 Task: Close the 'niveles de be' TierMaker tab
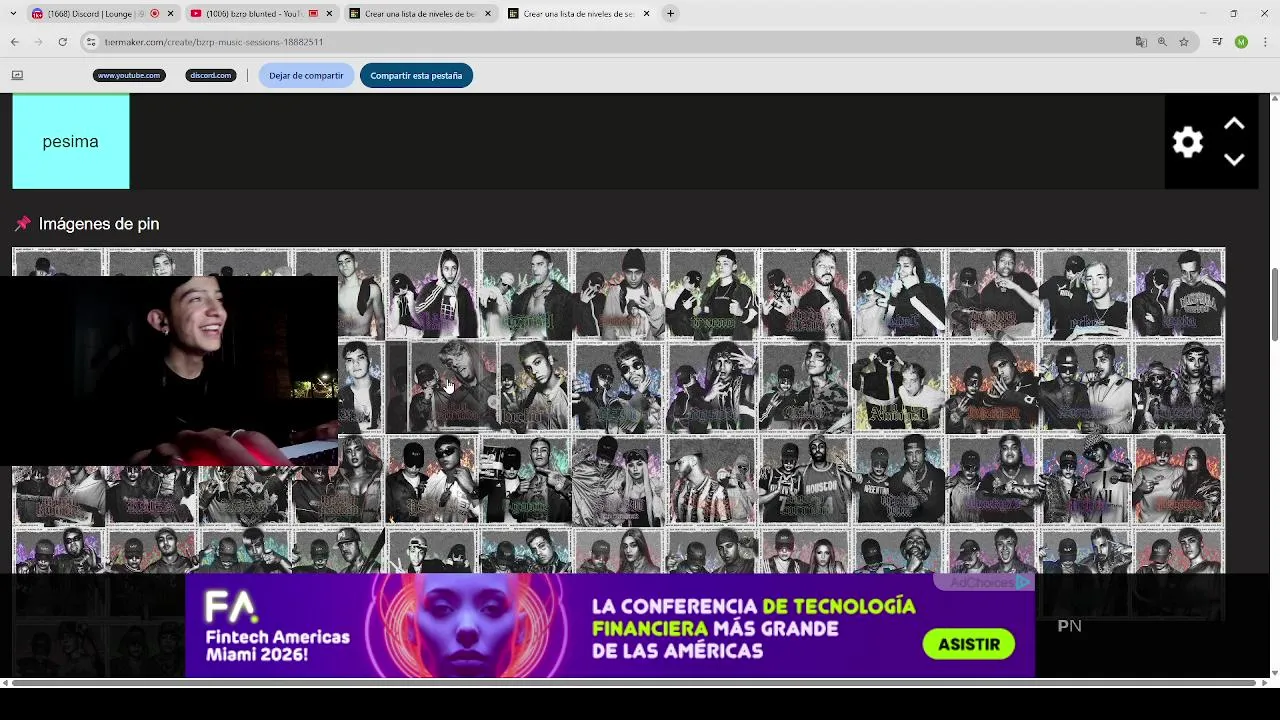tap(488, 14)
